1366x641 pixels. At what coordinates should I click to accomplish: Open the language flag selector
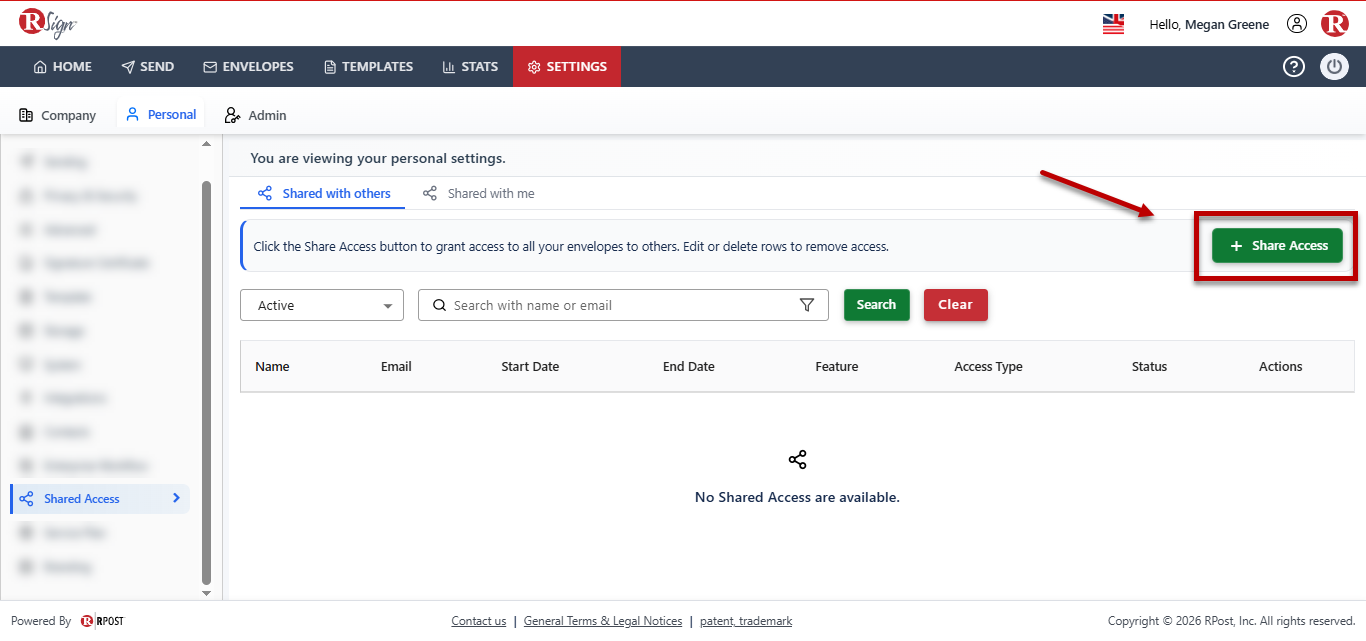pyautogui.click(x=1113, y=24)
